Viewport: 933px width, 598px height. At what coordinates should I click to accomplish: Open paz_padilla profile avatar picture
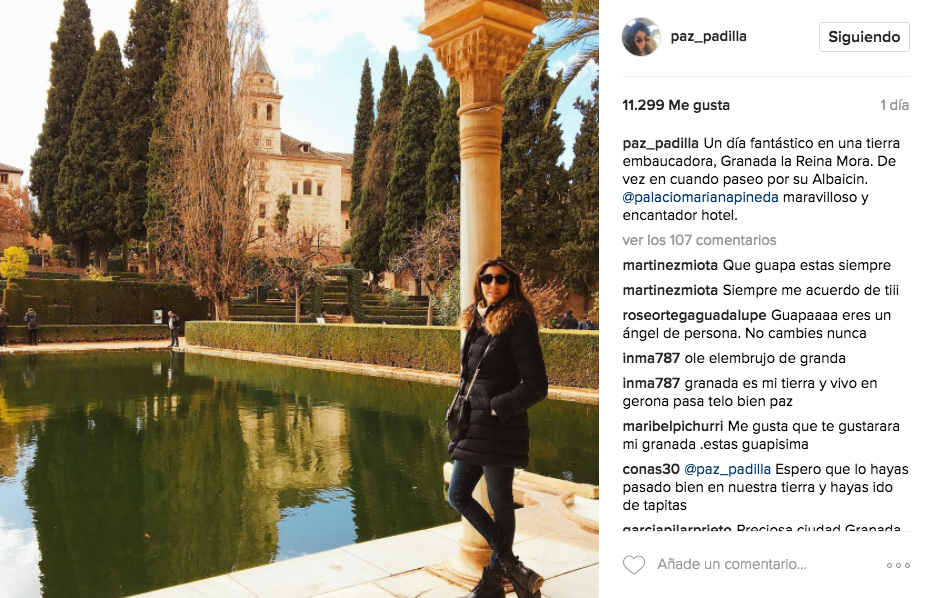[x=641, y=37]
